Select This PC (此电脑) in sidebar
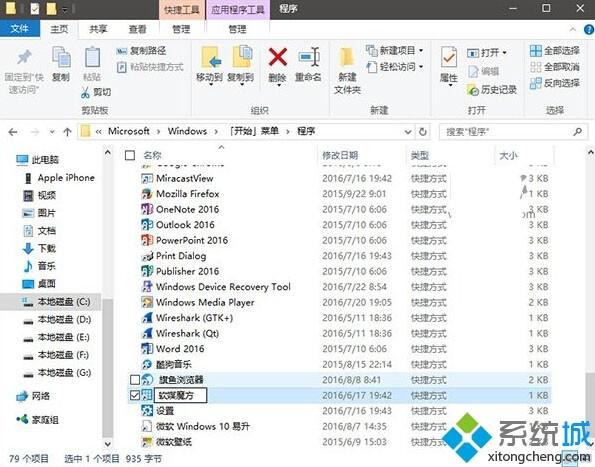Viewport: 595px width, 467px height. tap(37, 160)
